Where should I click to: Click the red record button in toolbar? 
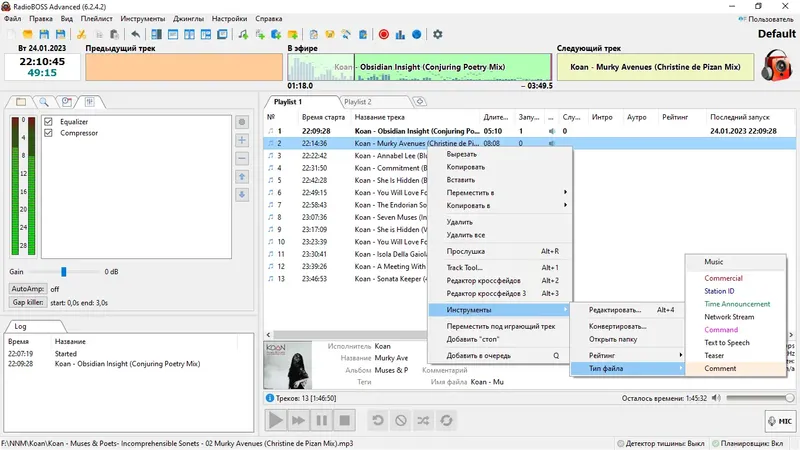pos(383,34)
